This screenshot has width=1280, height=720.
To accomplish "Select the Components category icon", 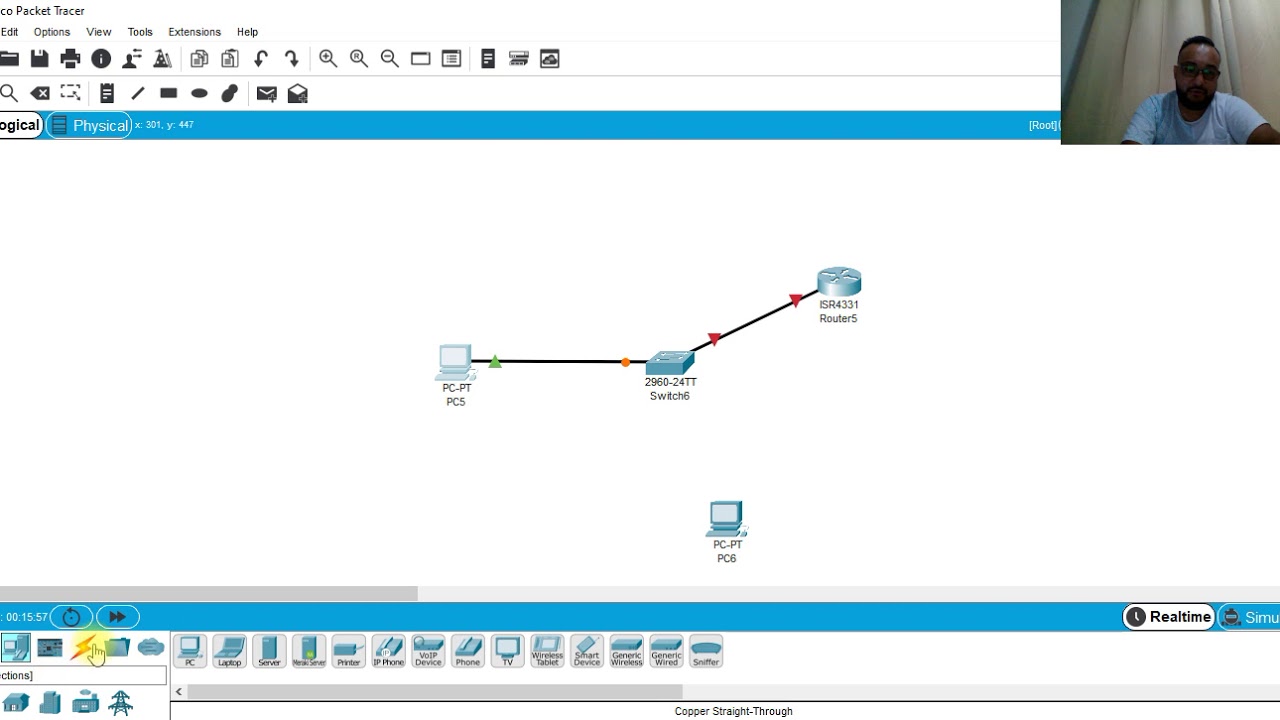I will pos(49,648).
